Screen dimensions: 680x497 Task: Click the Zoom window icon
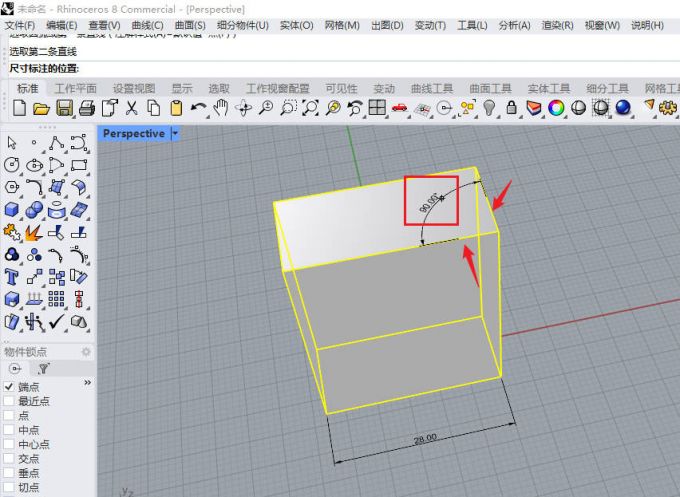[x=288, y=108]
